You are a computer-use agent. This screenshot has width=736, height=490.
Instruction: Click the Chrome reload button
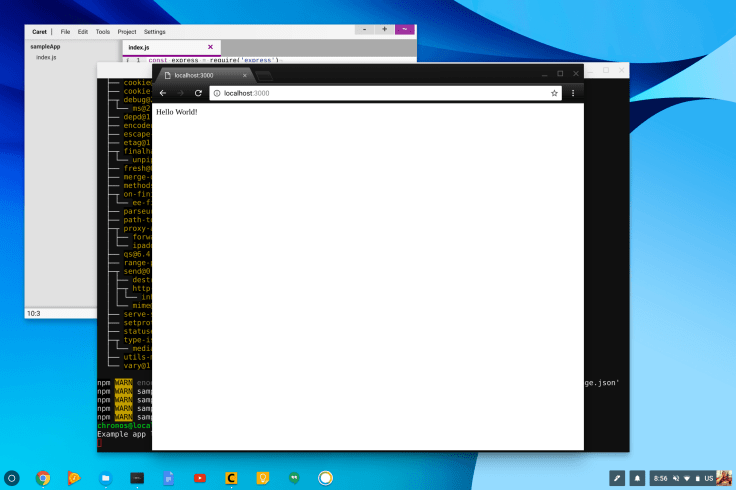coord(198,93)
